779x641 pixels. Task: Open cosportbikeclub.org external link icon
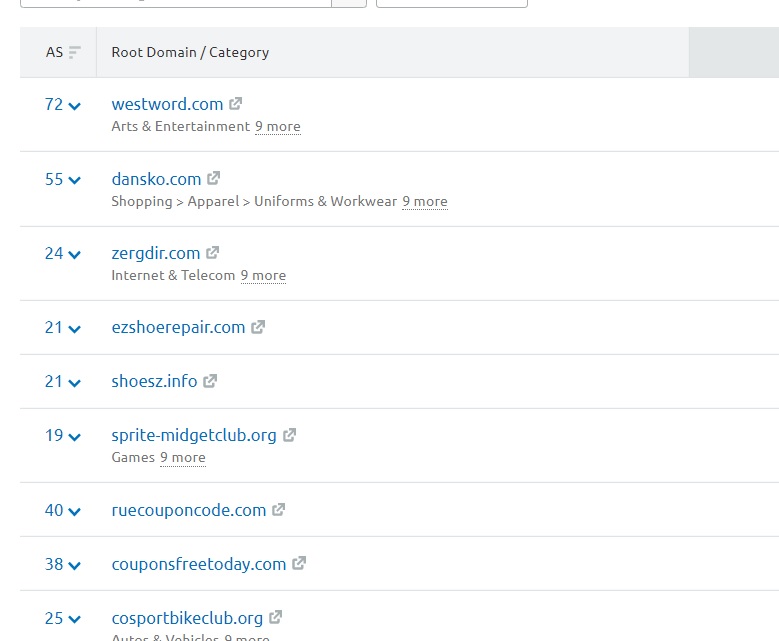pyautogui.click(x=276, y=617)
